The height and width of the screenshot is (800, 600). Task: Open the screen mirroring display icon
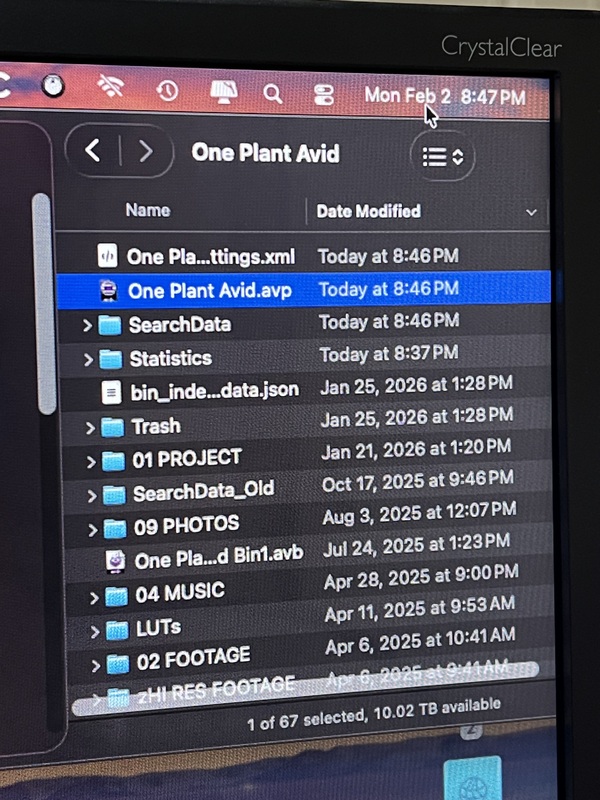click(222, 93)
